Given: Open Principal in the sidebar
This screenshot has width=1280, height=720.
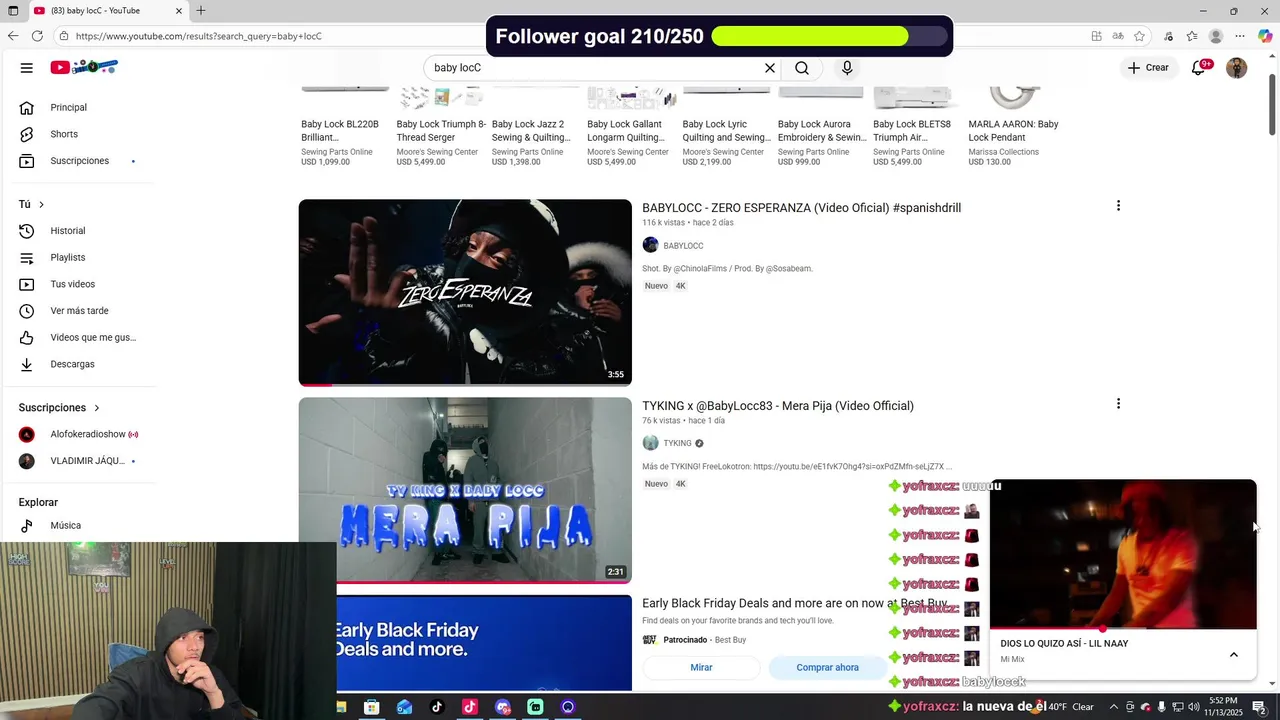Looking at the screenshot, I should 78,107.
